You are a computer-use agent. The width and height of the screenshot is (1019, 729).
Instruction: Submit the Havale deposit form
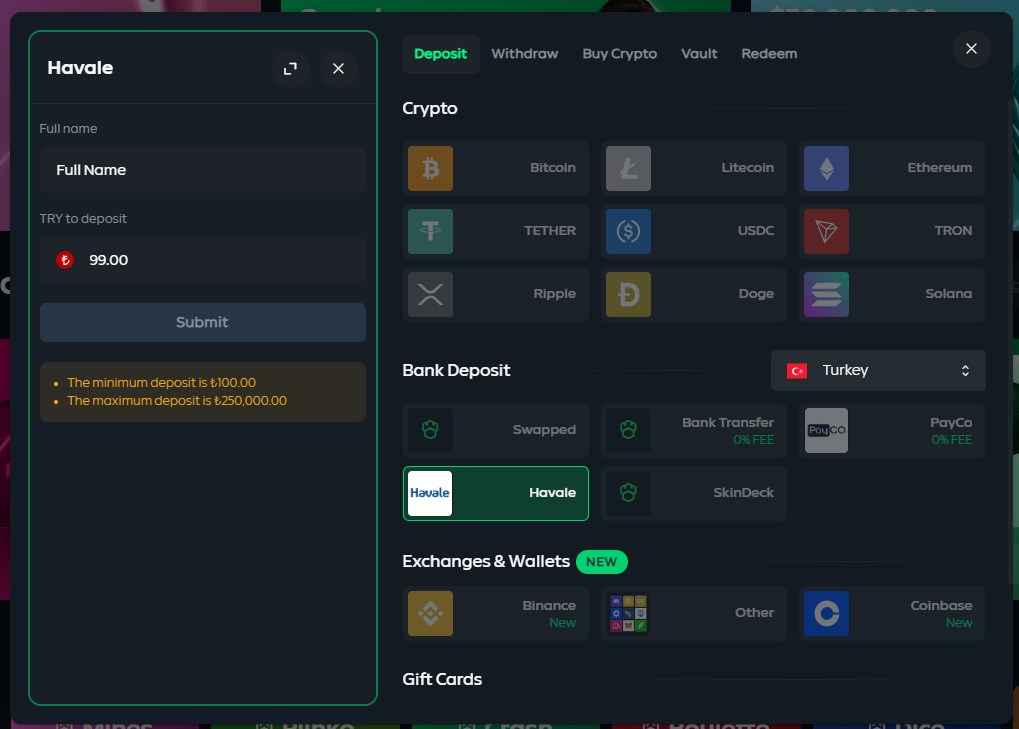click(x=203, y=322)
